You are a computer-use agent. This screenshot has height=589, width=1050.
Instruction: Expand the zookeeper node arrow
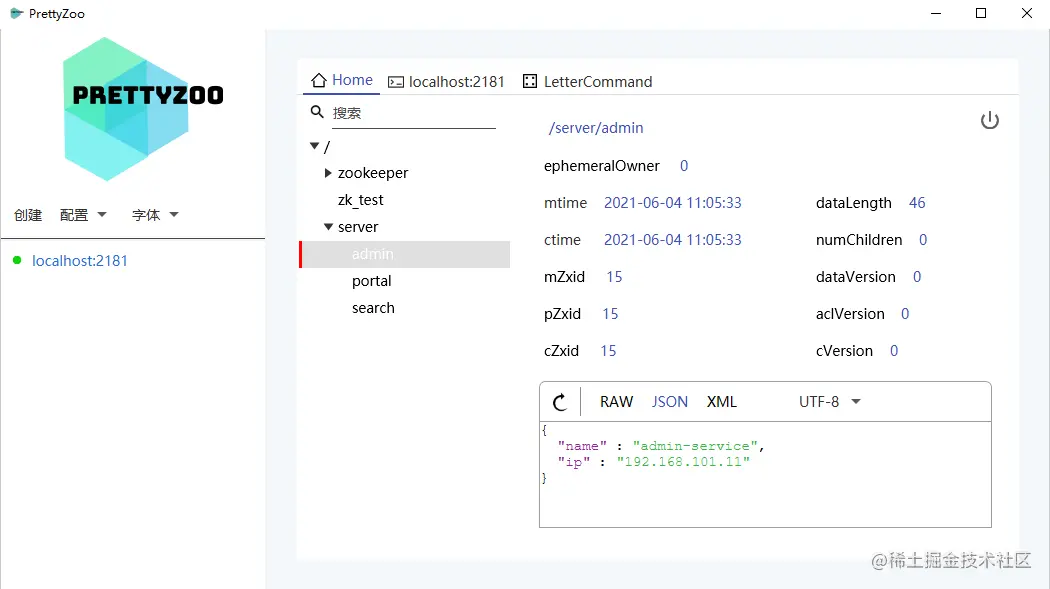328,173
